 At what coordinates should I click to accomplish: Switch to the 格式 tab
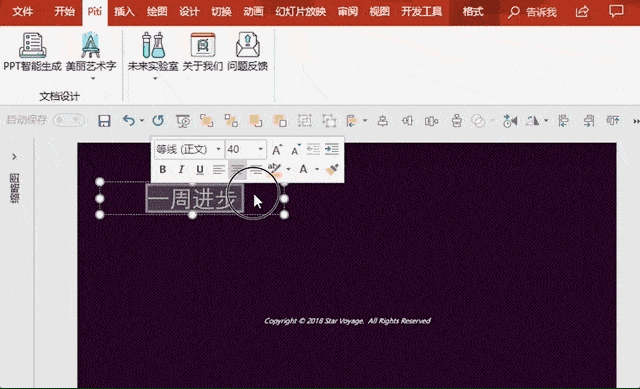click(473, 11)
